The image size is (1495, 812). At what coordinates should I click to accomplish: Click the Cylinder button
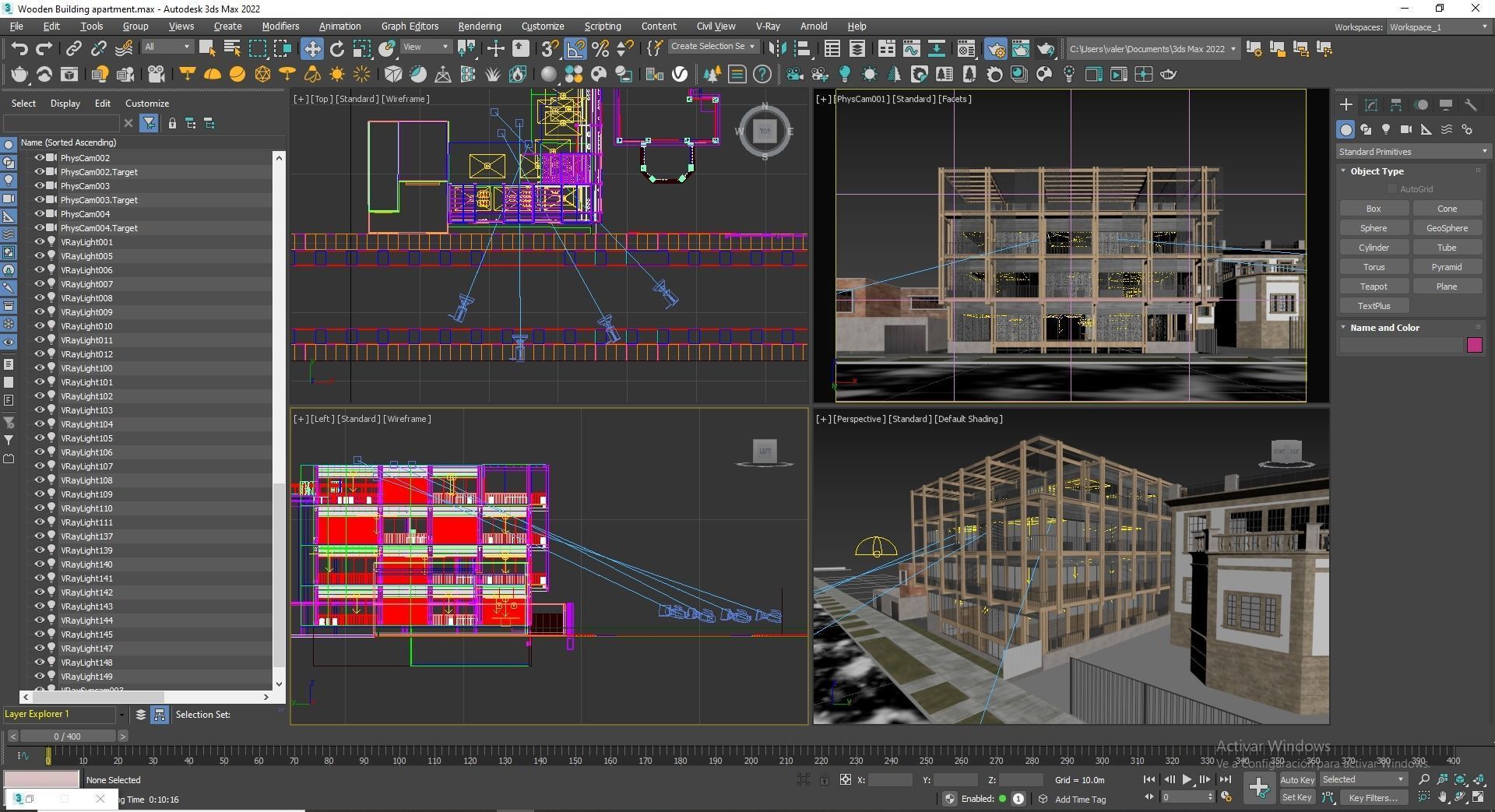[x=1374, y=248]
